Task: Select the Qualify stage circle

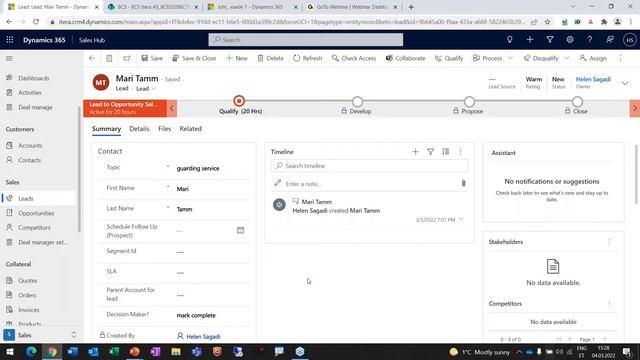Action: click(x=239, y=101)
